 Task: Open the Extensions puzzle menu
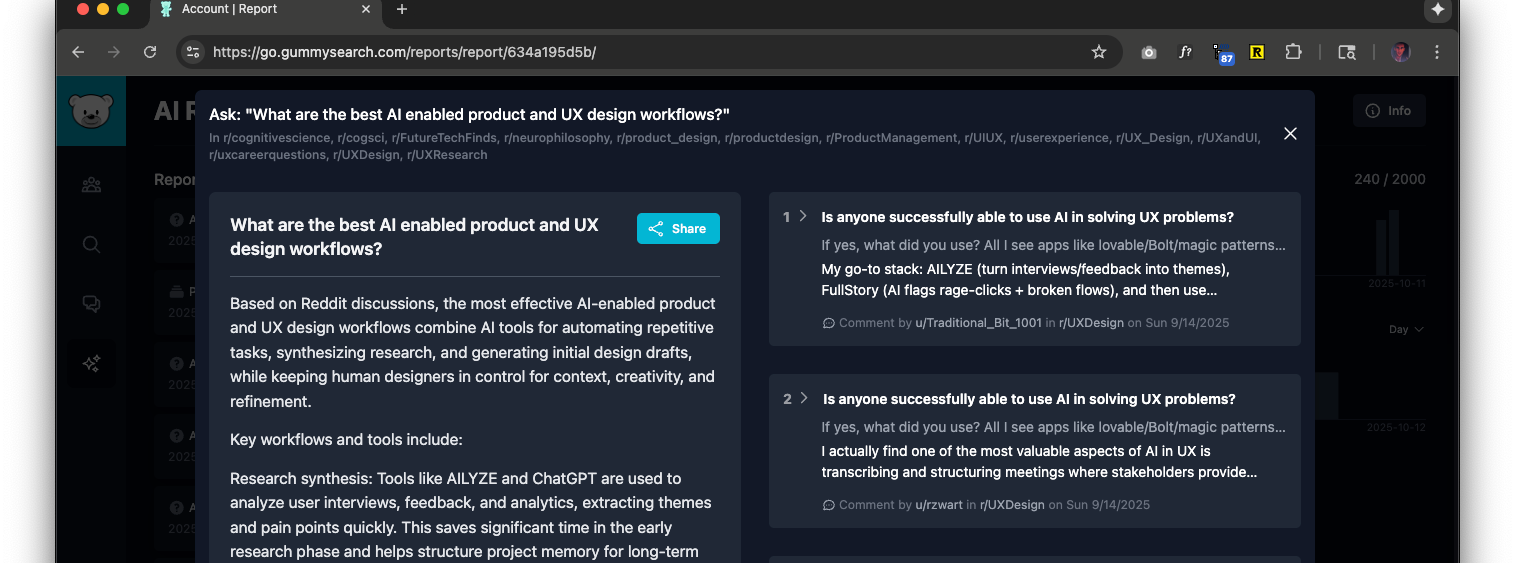1293,52
